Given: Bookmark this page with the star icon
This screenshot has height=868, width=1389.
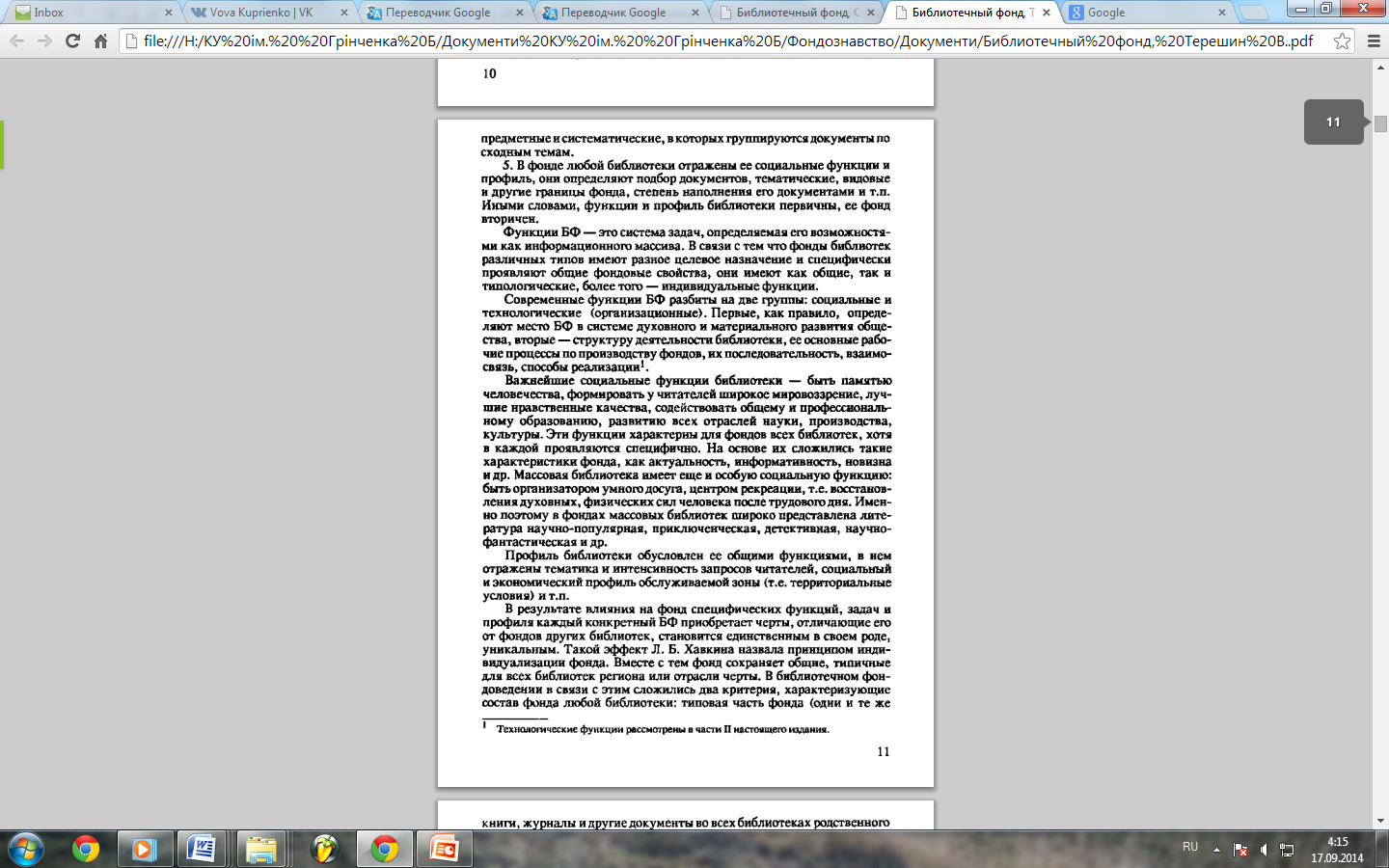Looking at the screenshot, I should point(1342,41).
